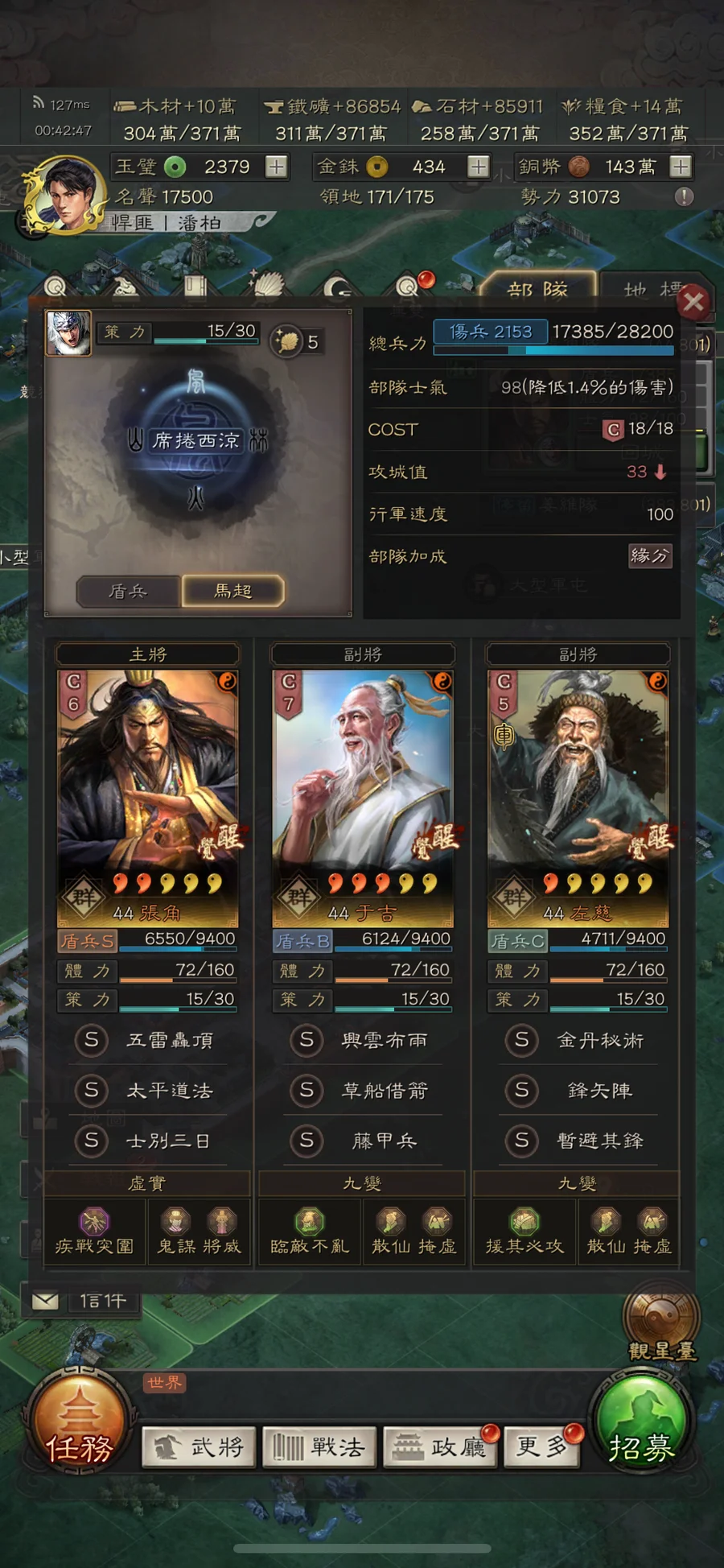Select the 張角 main general card
724x1568 pixels.
148,798
